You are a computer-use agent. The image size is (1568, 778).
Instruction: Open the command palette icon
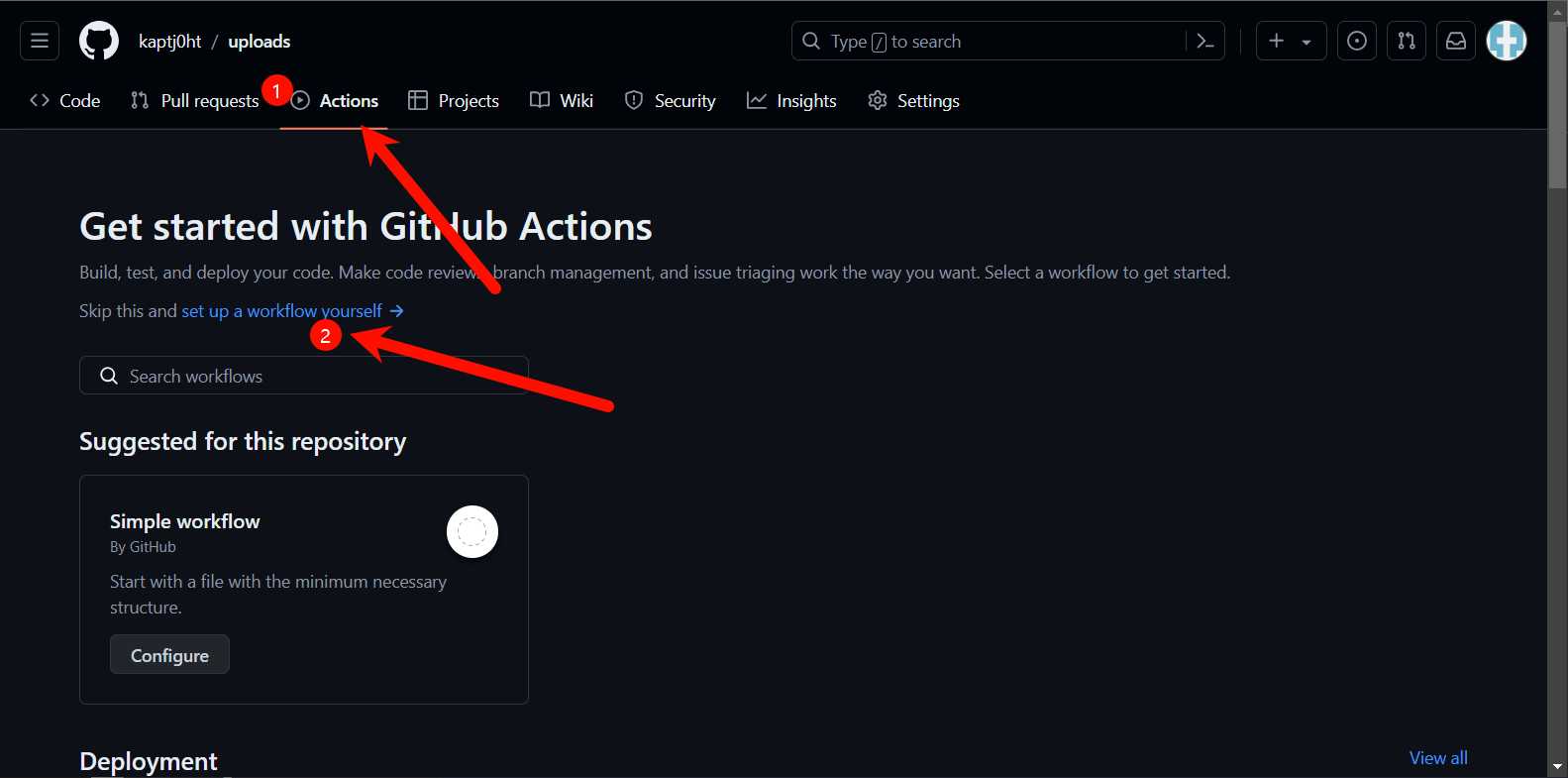pyautogui.click(x=1205, y=41)
